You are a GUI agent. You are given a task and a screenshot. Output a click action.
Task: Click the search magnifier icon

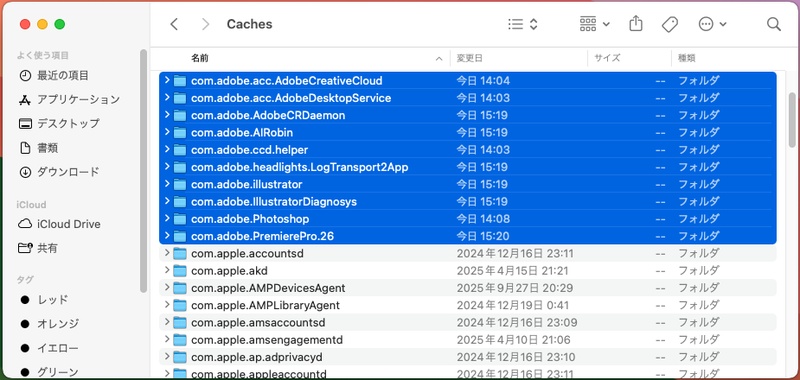(773, 24)
